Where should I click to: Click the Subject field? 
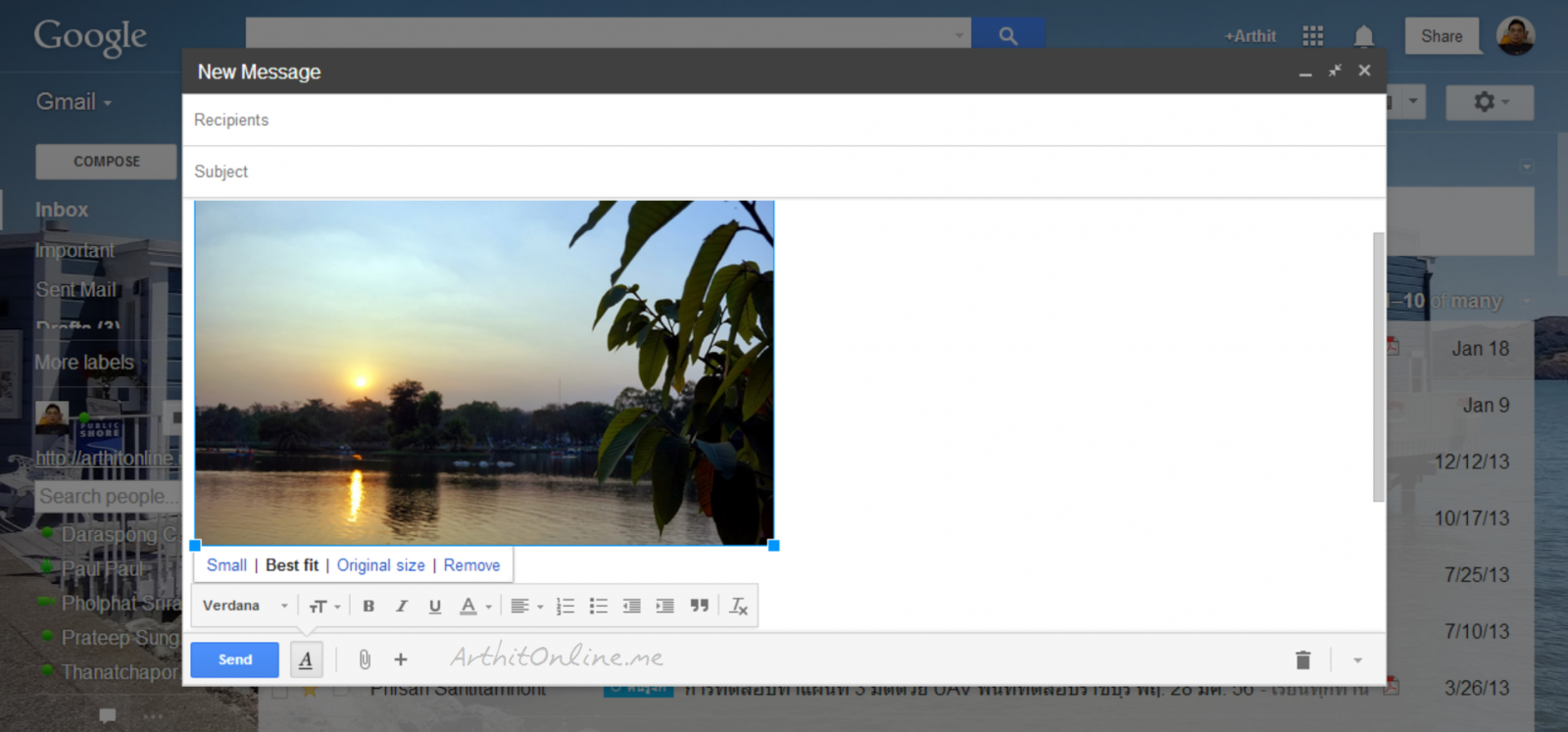pyautogui.click(x=784, y=171)
